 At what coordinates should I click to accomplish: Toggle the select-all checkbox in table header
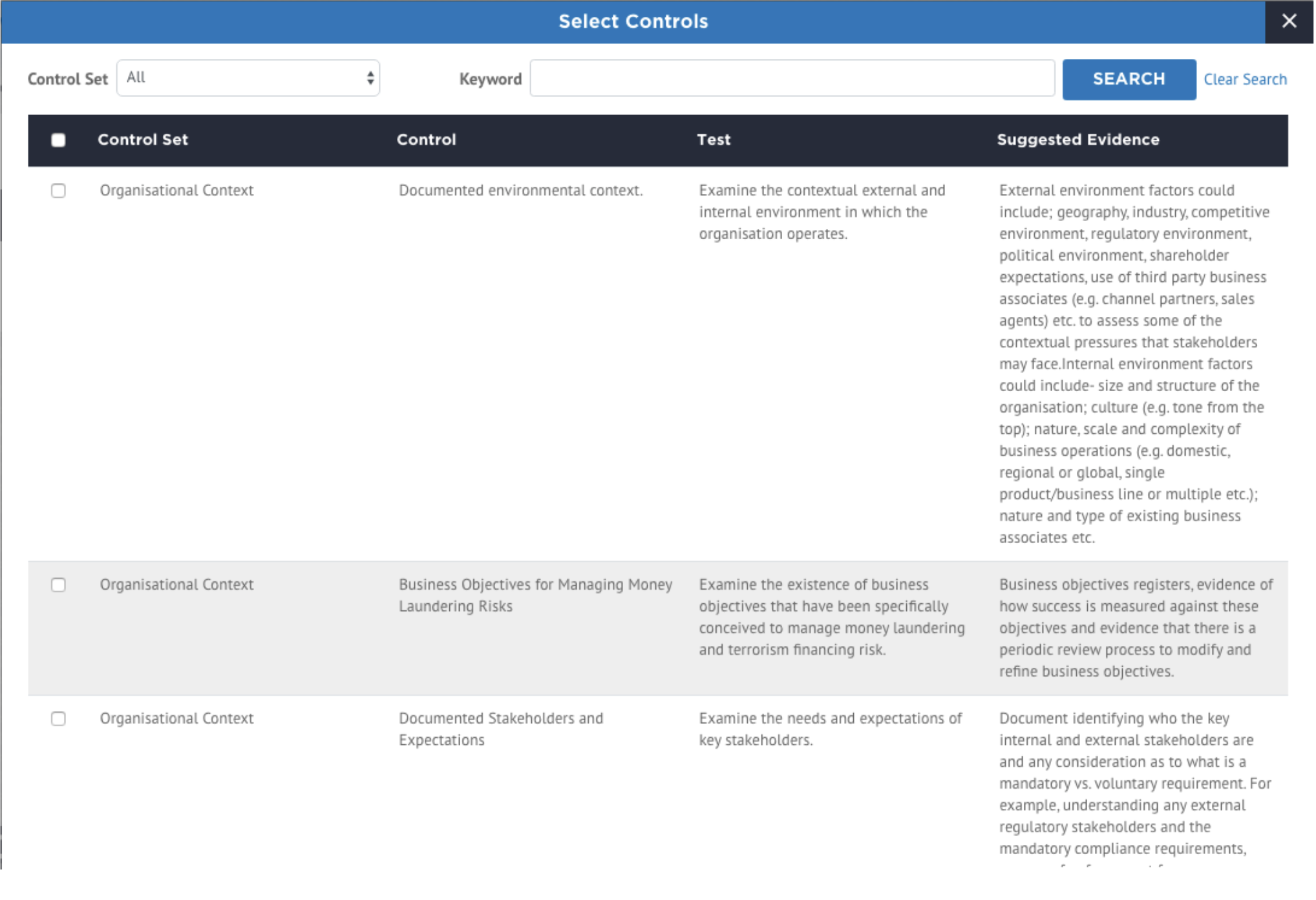tap(58, 140)
